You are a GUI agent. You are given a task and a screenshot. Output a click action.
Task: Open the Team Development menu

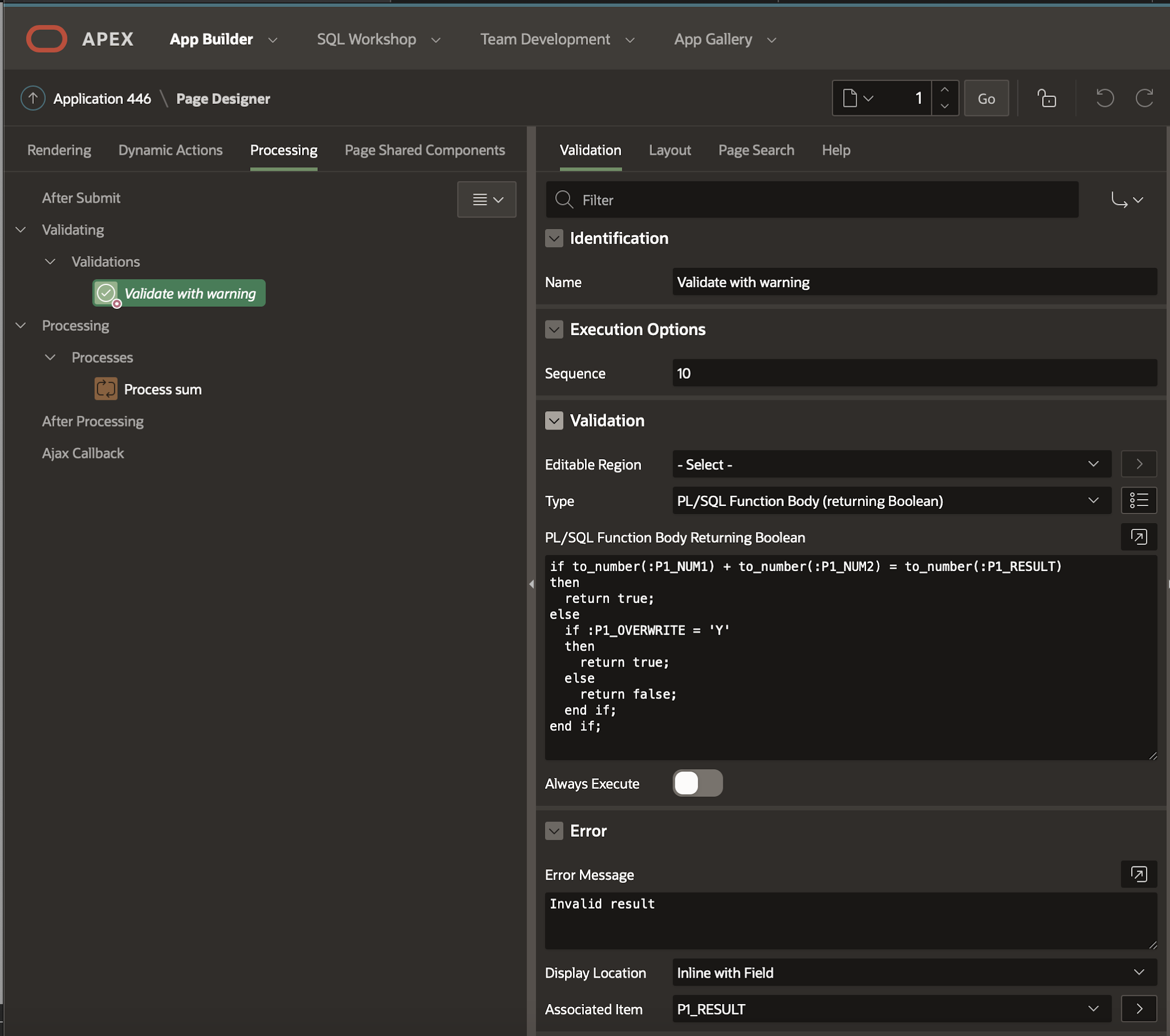(546, 39)
